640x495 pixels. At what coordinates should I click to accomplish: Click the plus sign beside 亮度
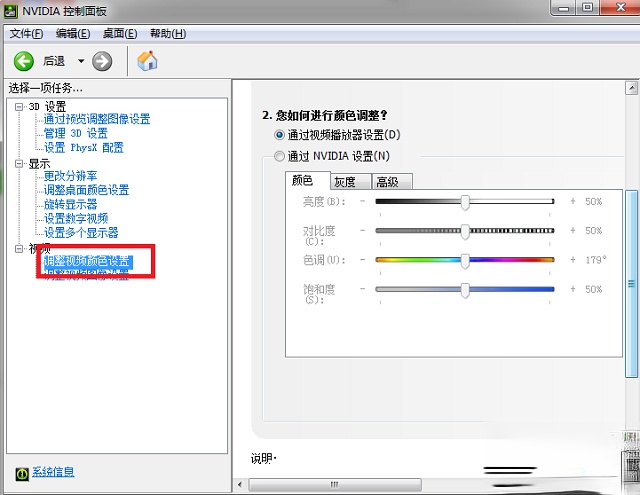(573, 201)
